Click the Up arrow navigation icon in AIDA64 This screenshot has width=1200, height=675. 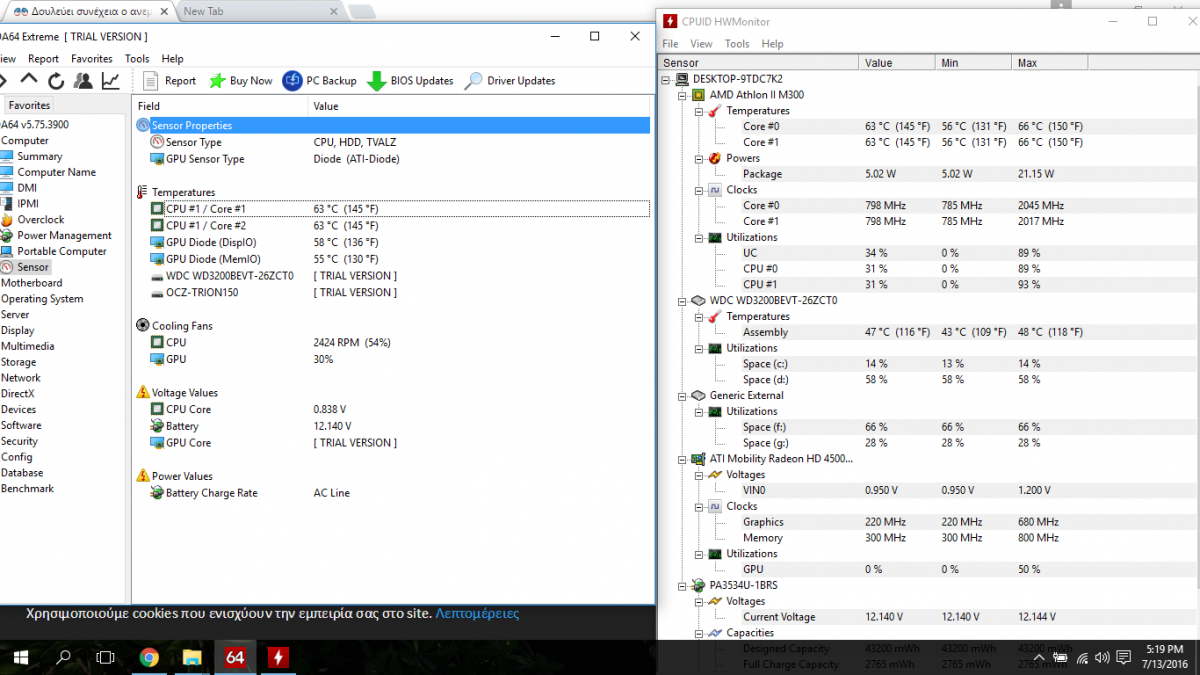(x=29, y=80)
